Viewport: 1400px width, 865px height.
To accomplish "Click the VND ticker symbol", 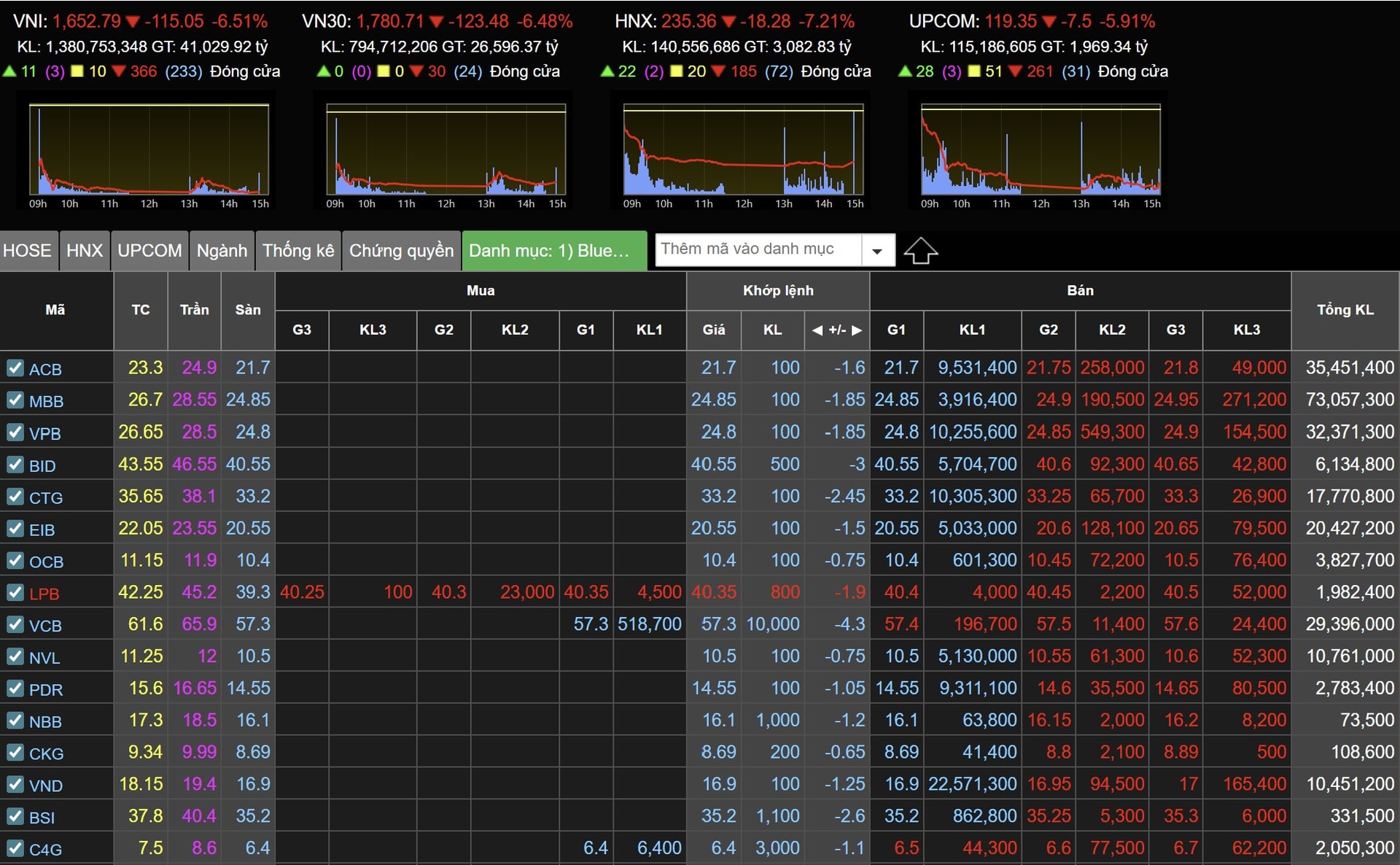I will (46, 786).
